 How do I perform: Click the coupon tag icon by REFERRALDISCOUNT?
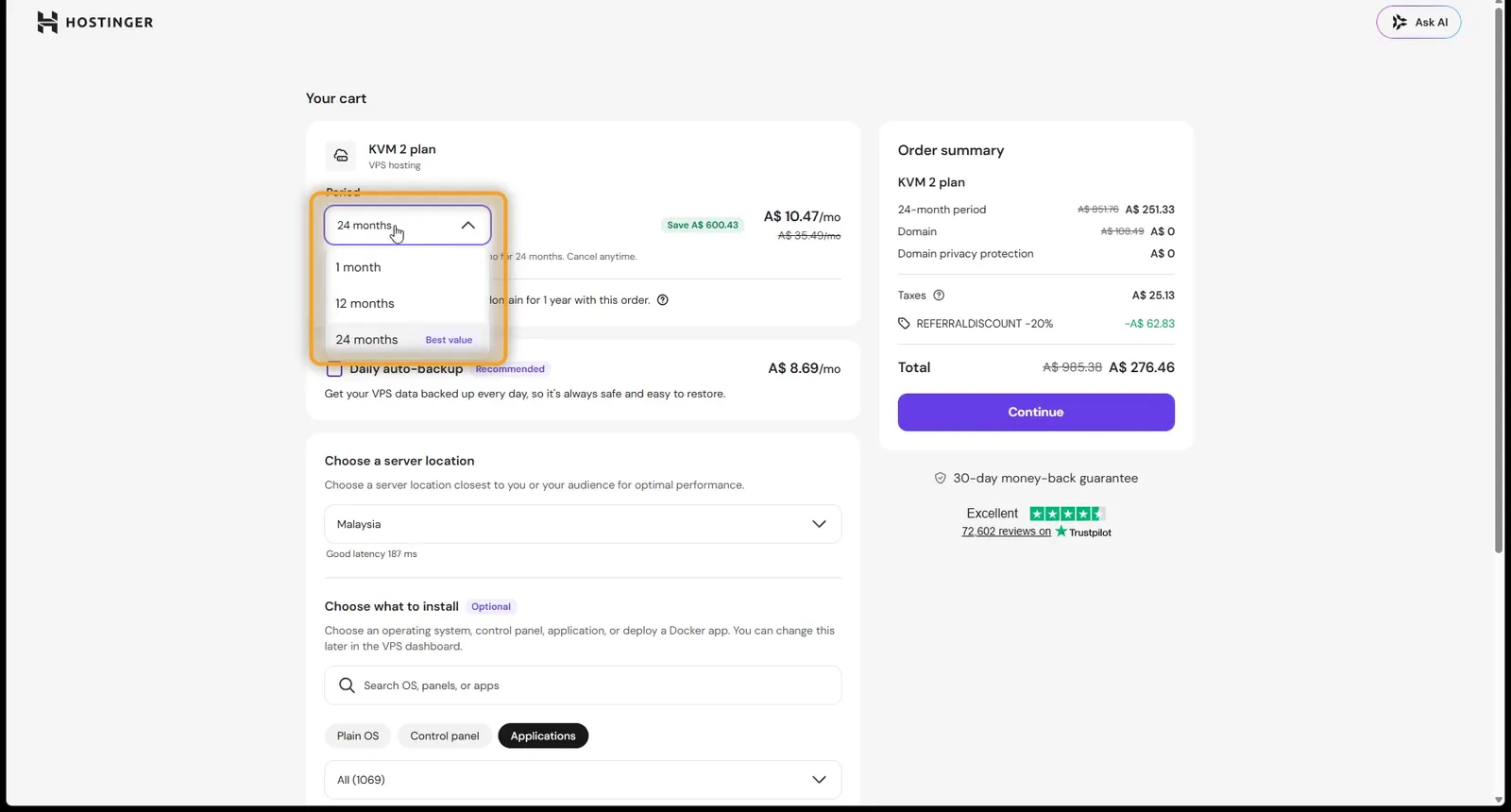pos(904,324)
